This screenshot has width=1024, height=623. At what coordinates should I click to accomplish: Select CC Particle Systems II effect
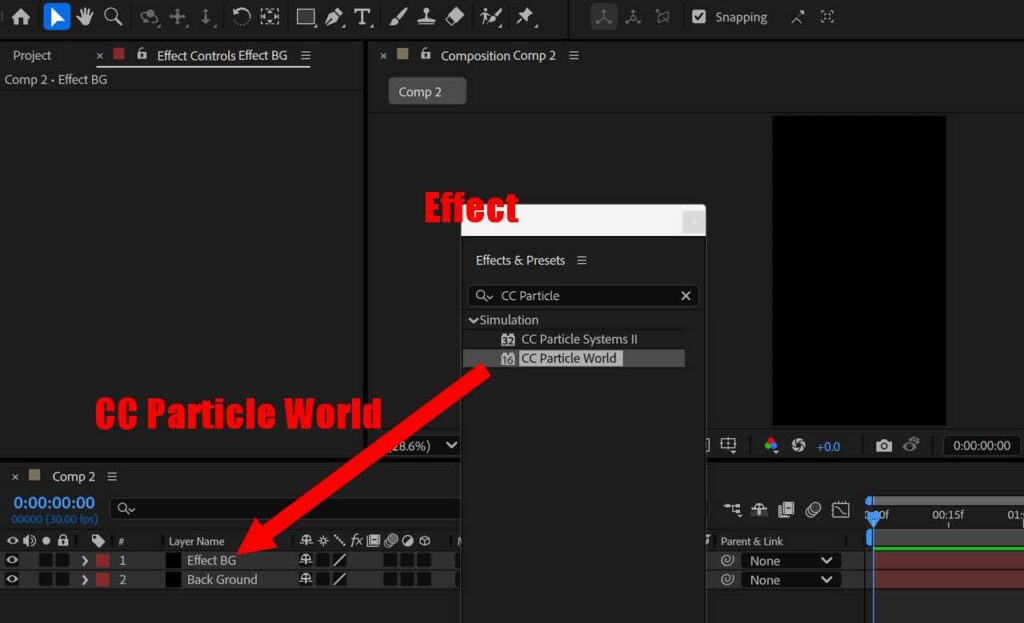[x=579, y=339]
